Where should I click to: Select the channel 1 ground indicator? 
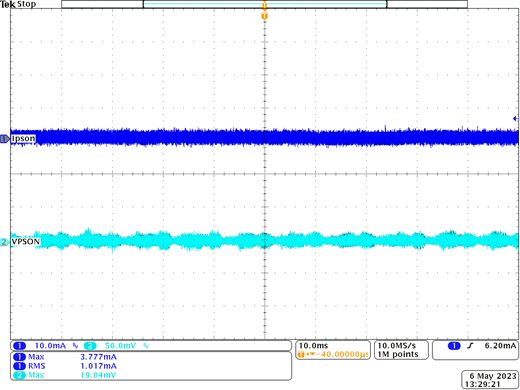(5, 139)
